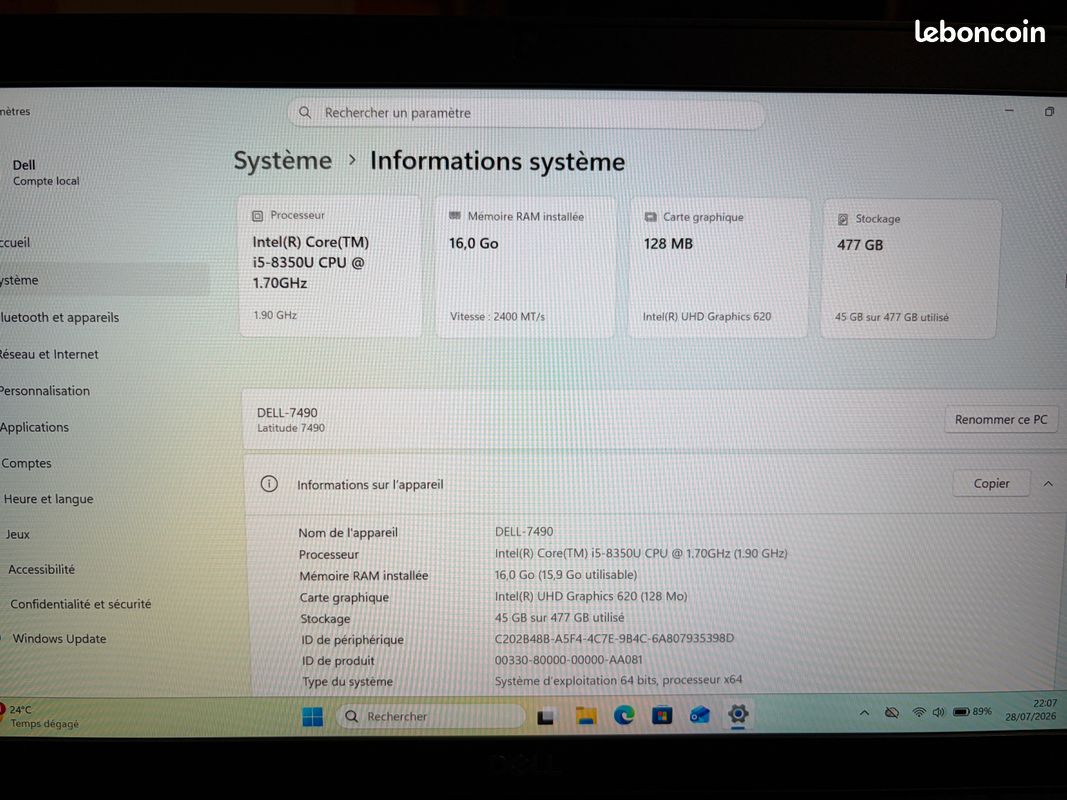
Task: Open the Stockage card
Action: tap(910, 269)
